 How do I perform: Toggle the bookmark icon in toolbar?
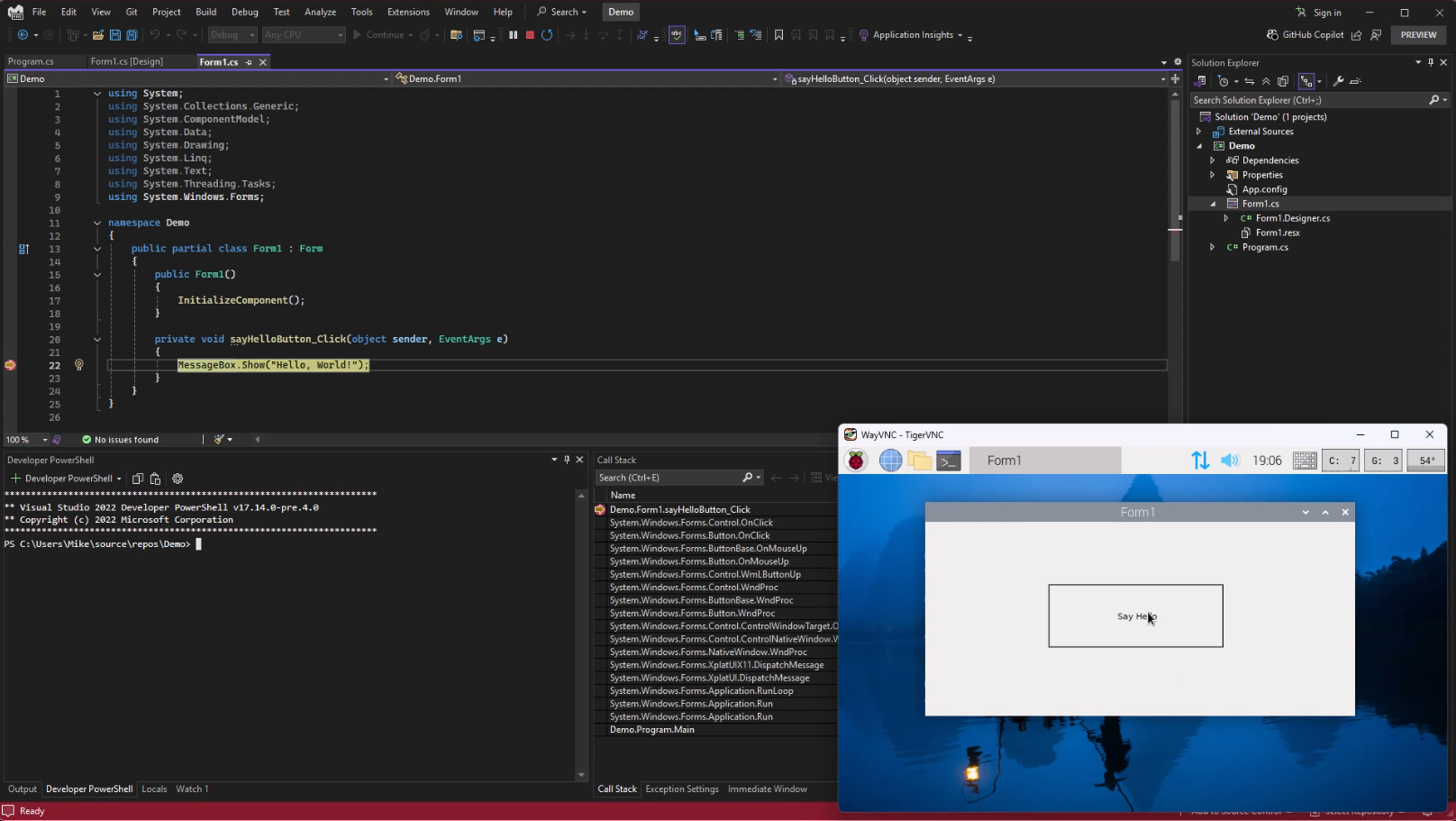coord(778,35)
